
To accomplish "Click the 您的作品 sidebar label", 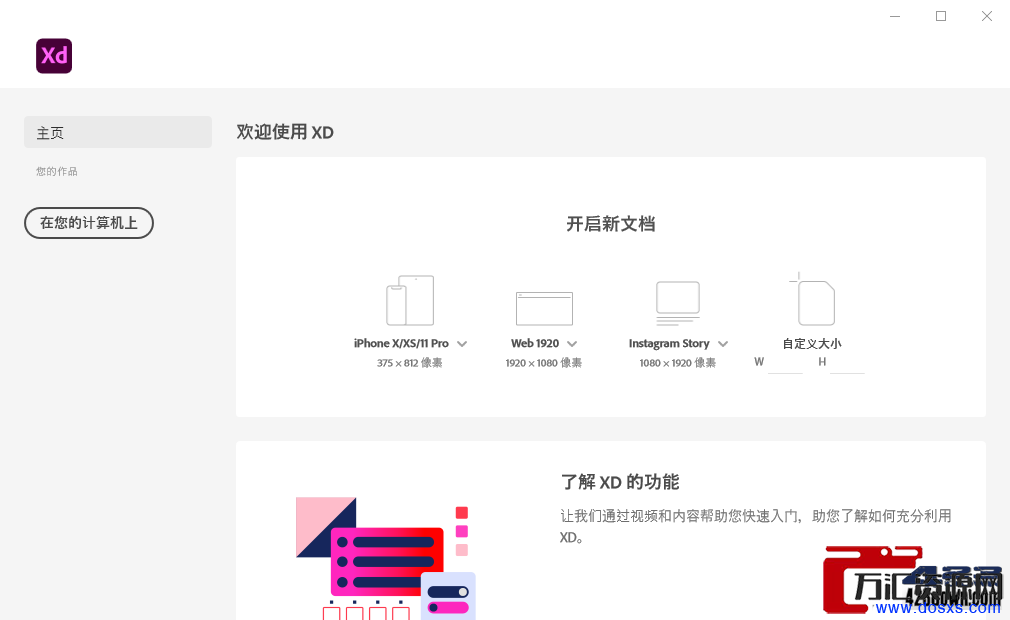I will click(57, 171).
